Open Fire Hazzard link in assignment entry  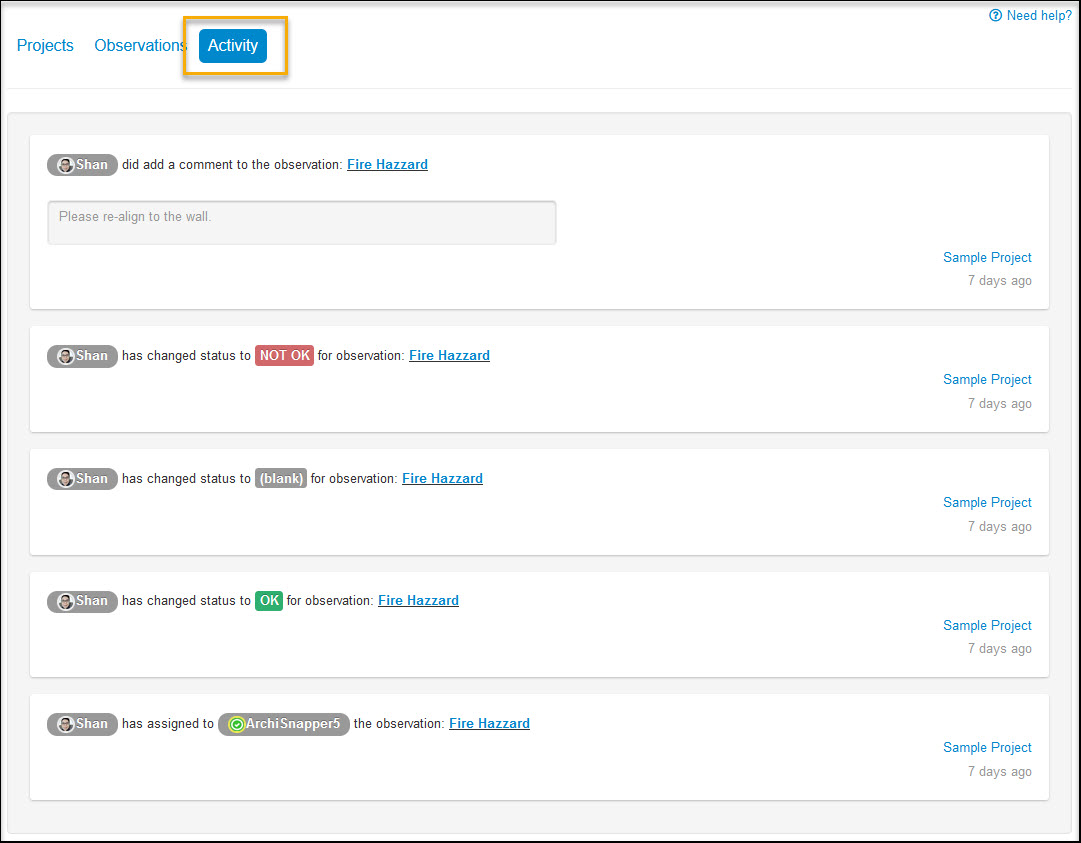[489, 724]
